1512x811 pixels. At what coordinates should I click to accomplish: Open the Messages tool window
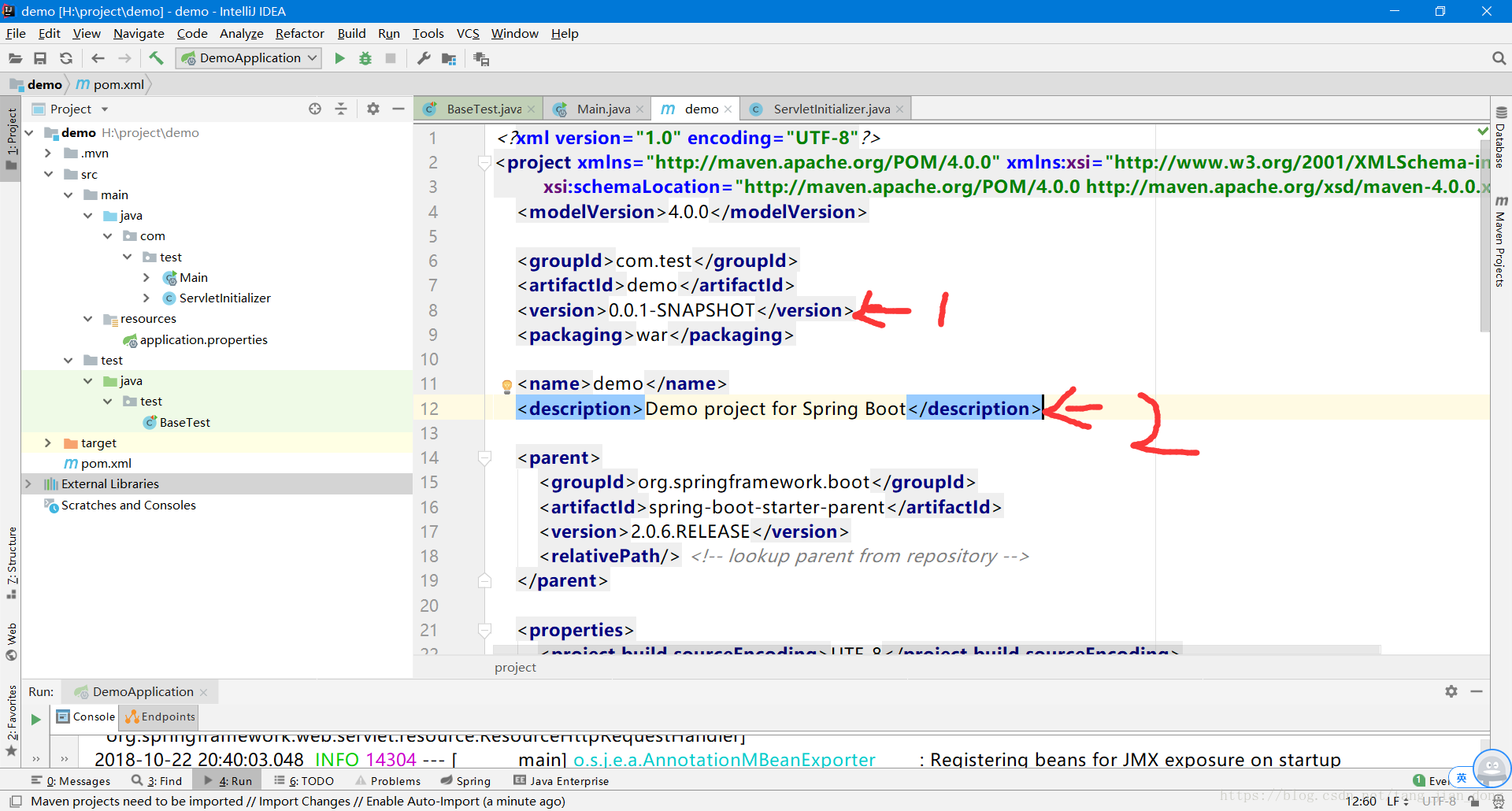tap(70, 781)
